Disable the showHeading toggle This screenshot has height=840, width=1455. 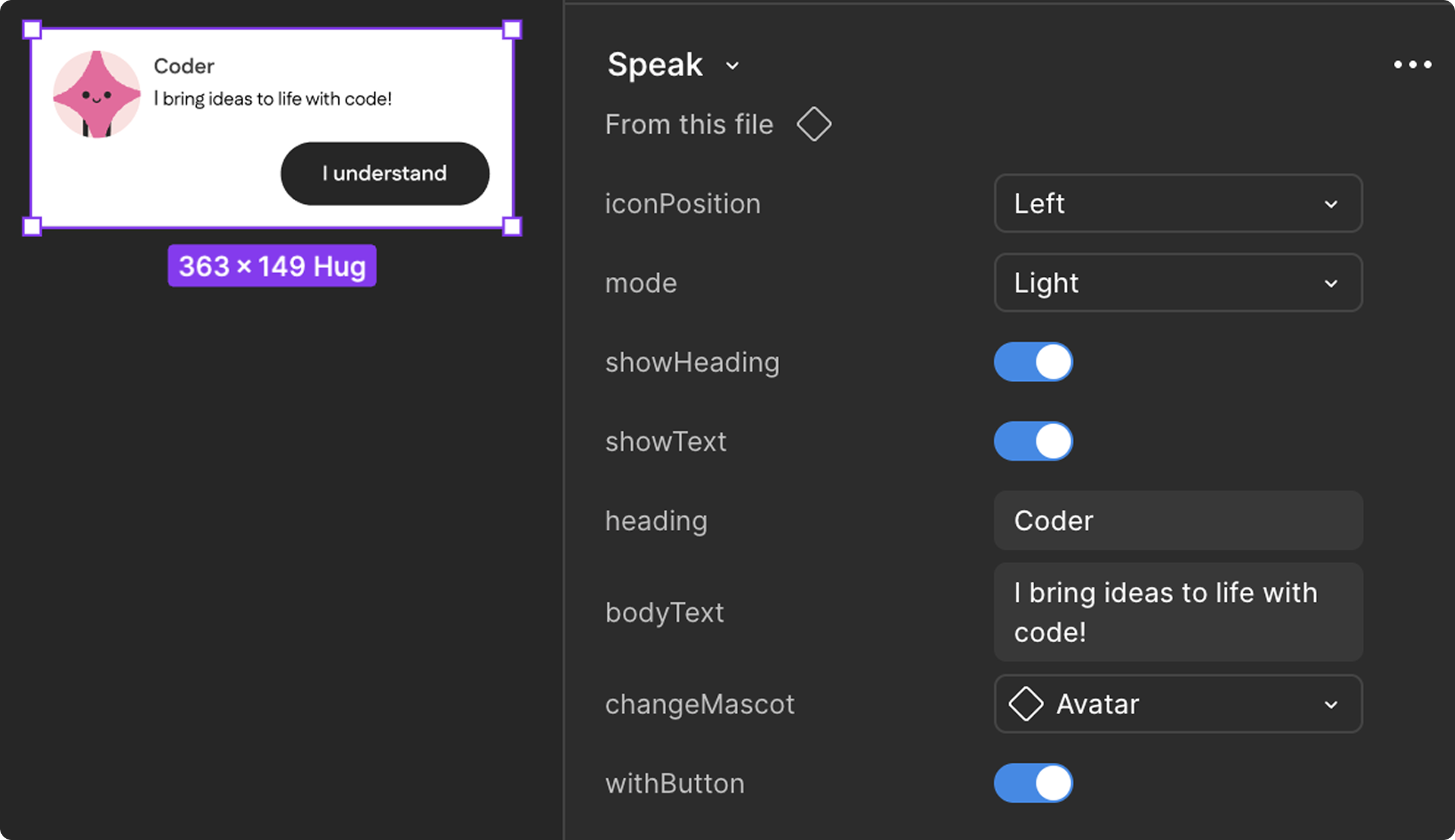[1033, 362]
